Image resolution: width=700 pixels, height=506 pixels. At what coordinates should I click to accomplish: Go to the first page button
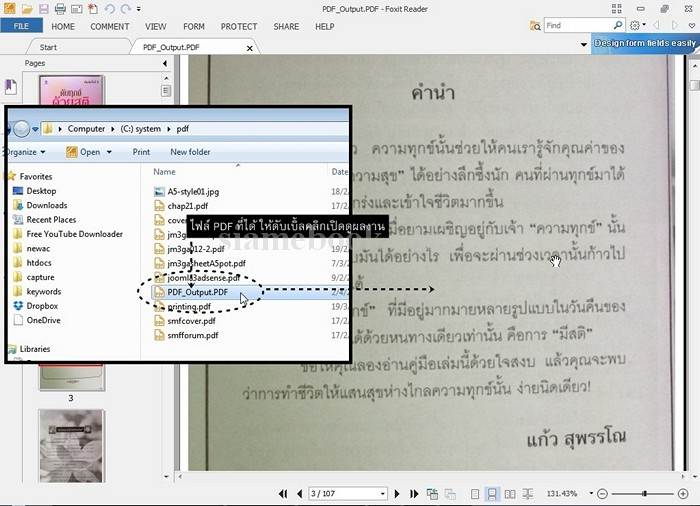point(283,493)
